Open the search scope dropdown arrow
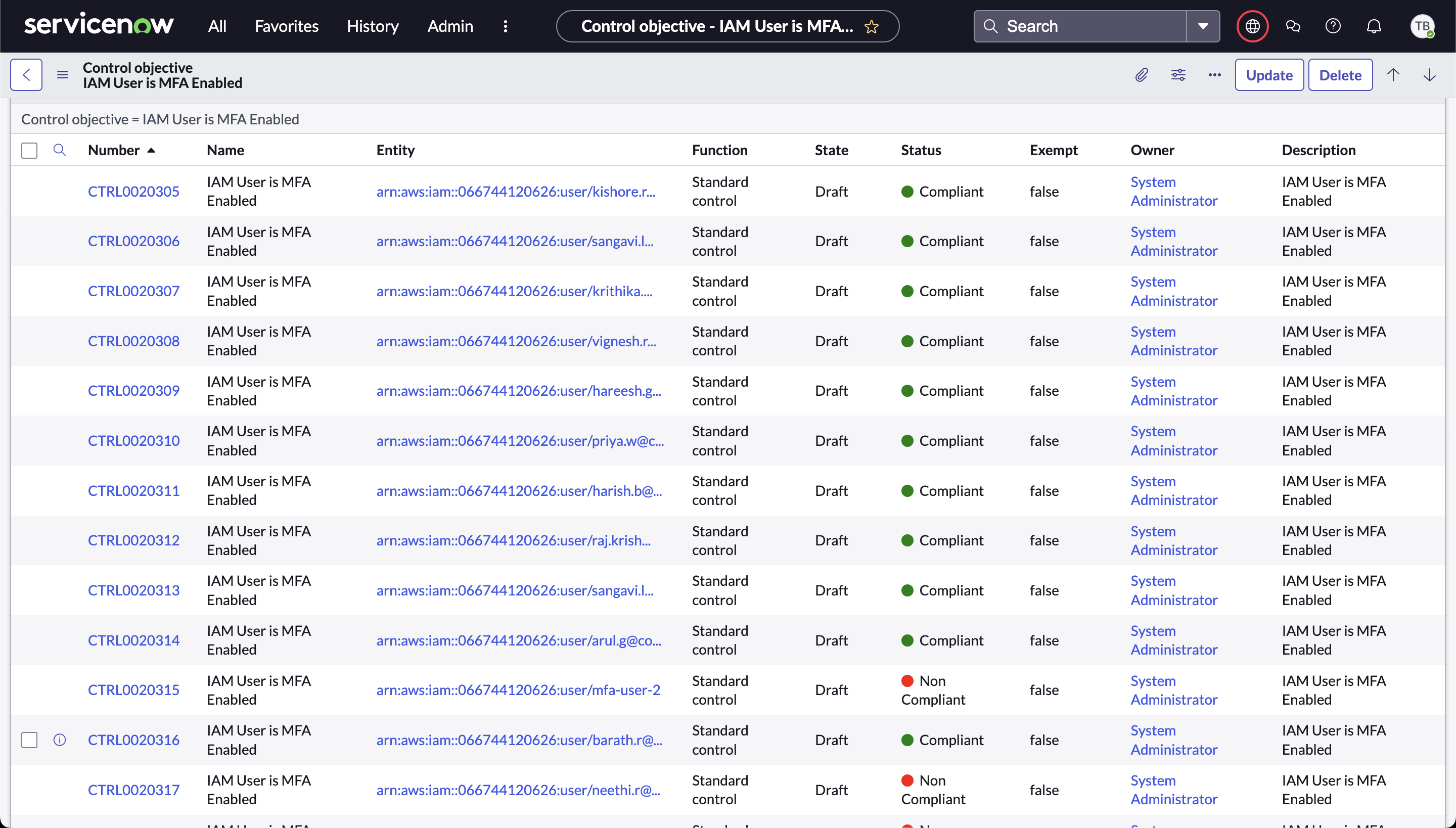Screen dimensions: 1456x828 [1202, 26]
